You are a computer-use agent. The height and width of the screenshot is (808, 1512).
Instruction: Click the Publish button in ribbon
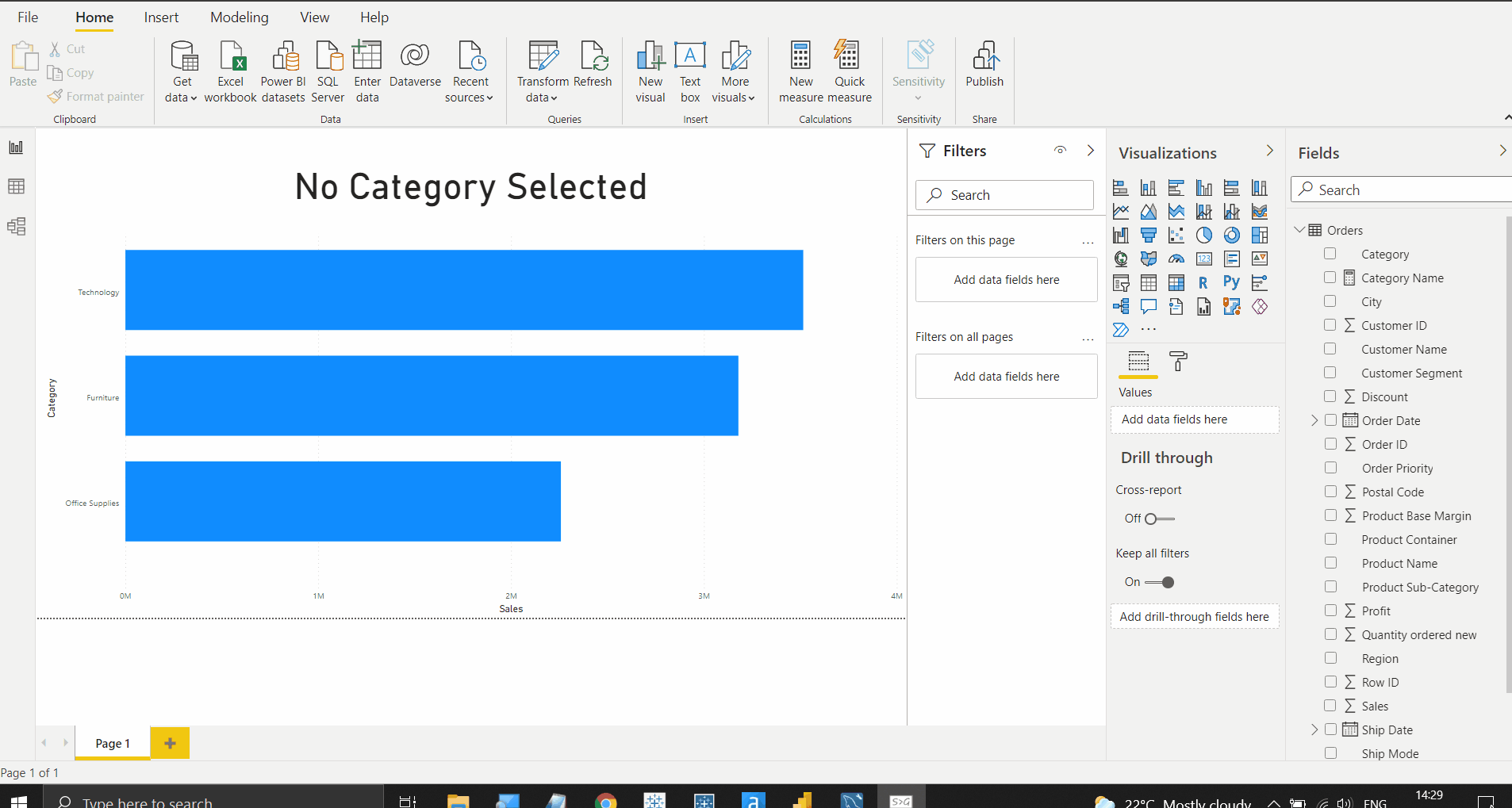[x=984, y=65]
